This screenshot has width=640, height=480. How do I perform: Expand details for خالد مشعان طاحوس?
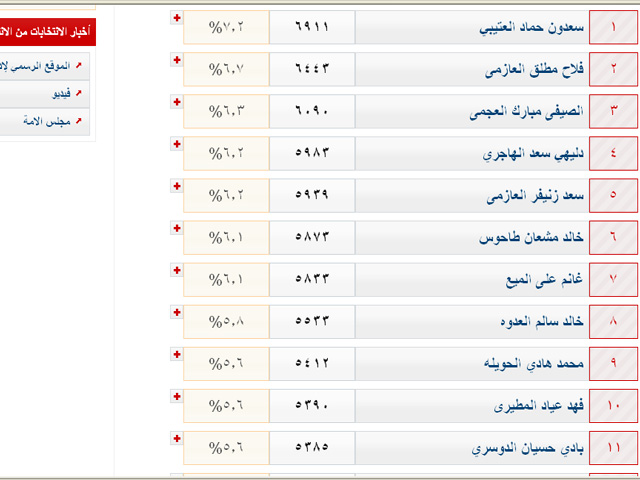coord(177,229)
